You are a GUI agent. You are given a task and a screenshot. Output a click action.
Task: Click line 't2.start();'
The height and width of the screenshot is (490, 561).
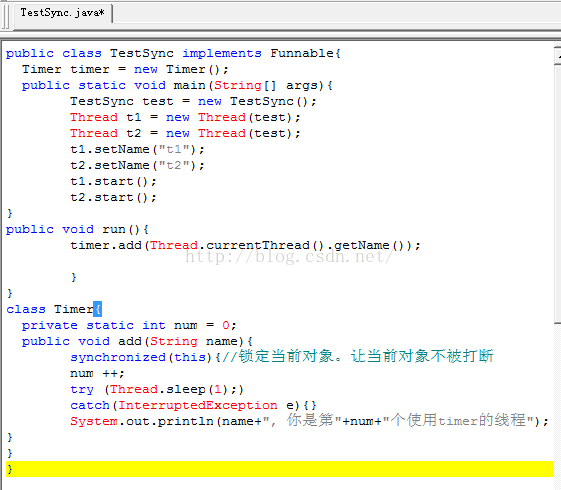tap(113, 197)
